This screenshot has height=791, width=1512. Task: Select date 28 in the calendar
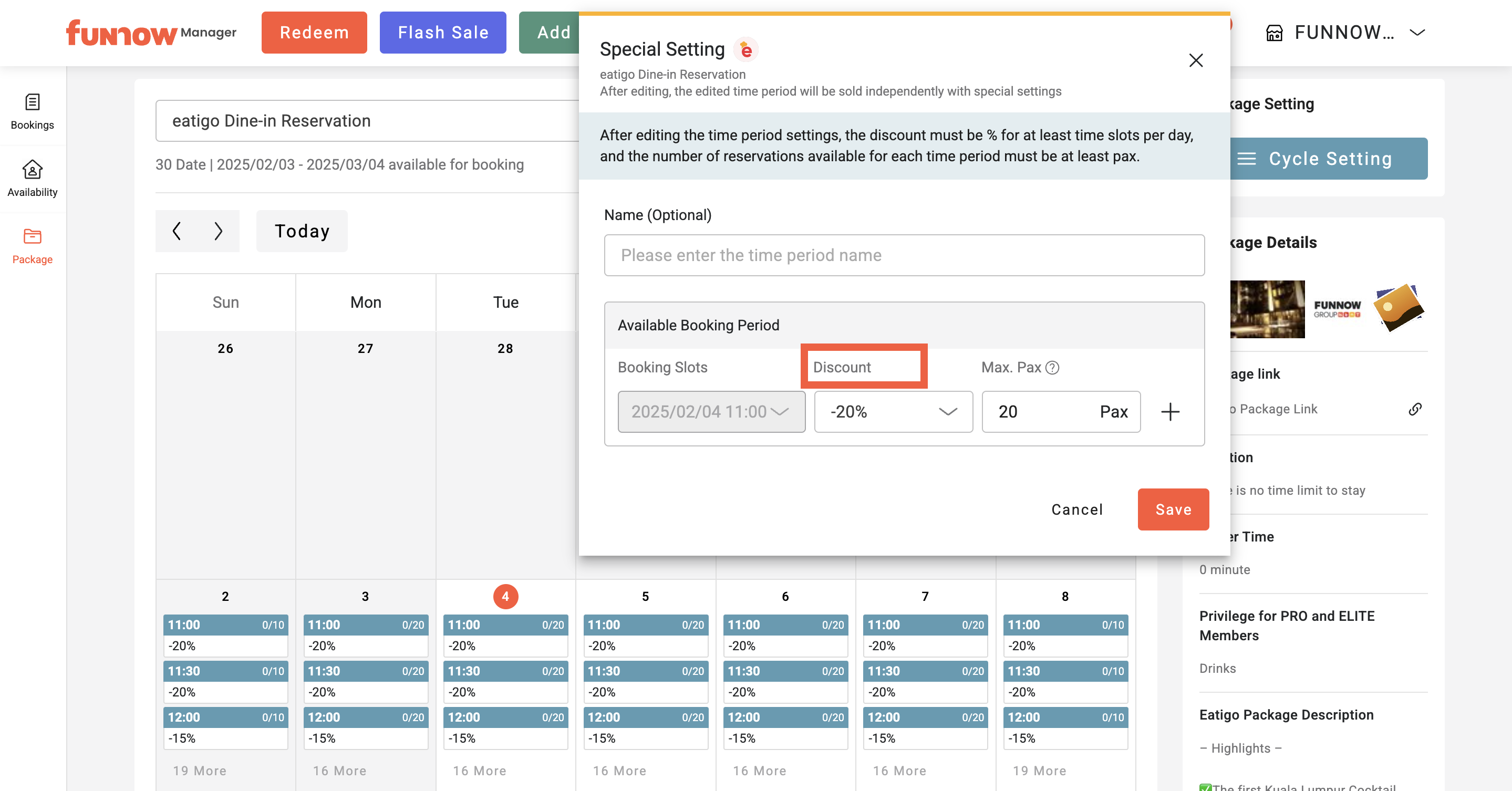pyautogui.click(x=505, y=349)
